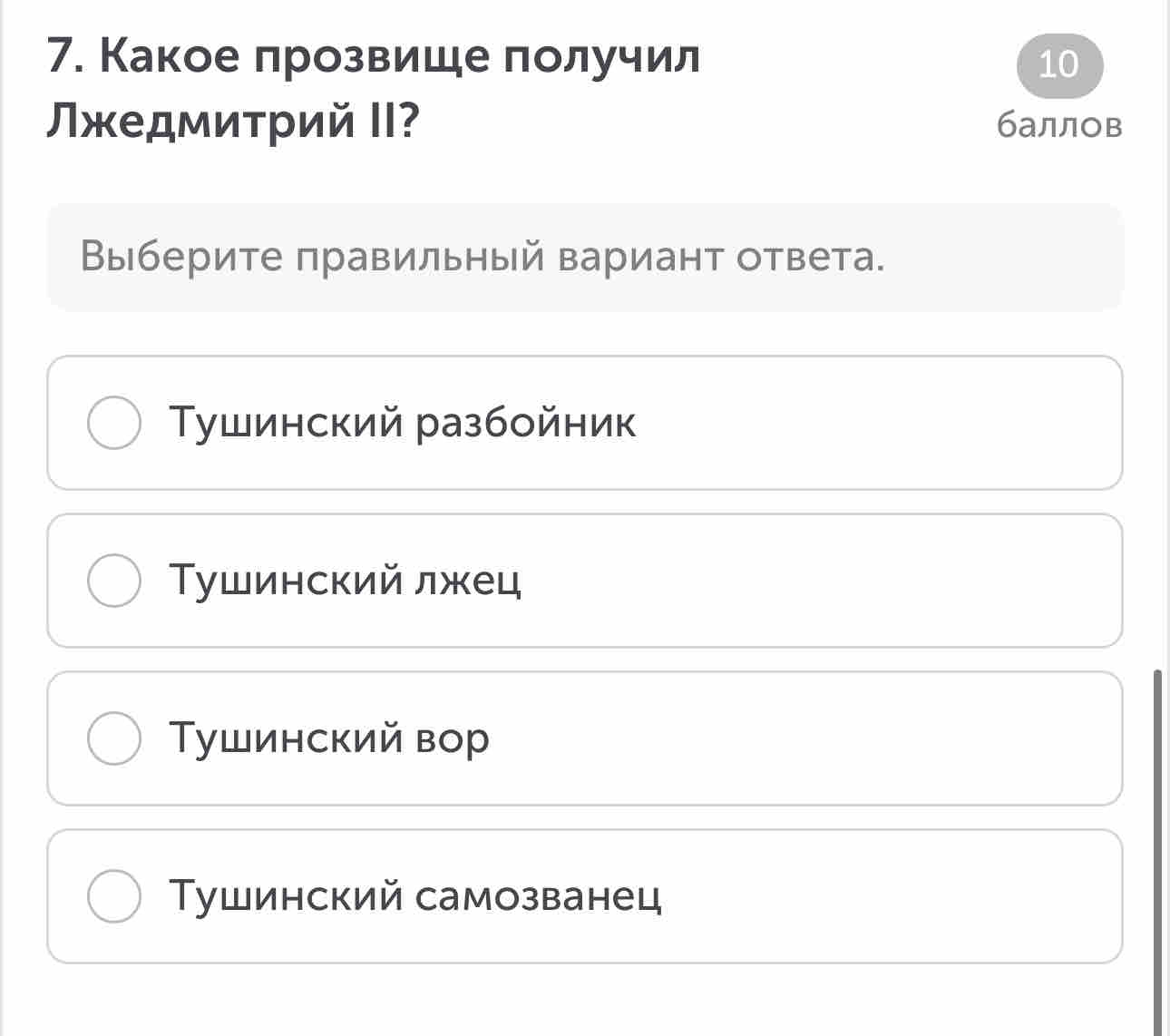Click the vertical scrollbar thumb
The height and width of the screenshot is (1036, 1170).
pos(1156,851)
